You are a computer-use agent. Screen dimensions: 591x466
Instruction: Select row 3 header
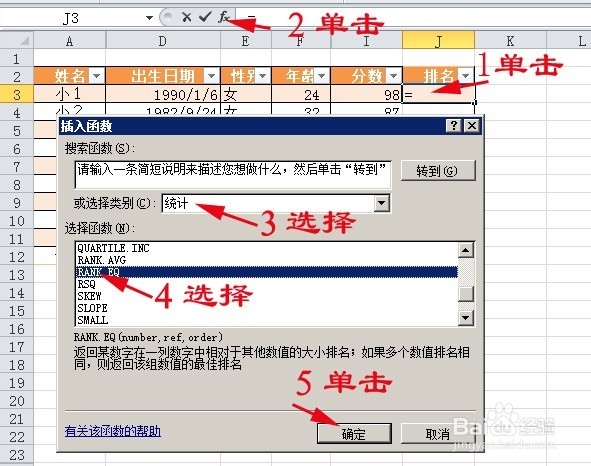click(17, 94)
